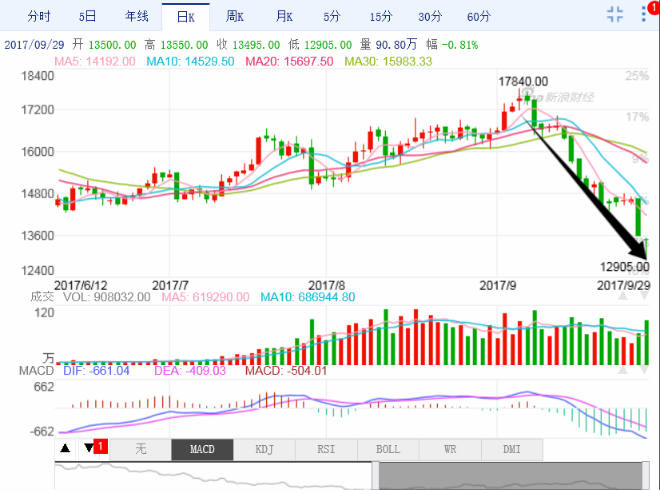Select the WR indicator button
Screen dimensions: 660x490
click(450, 449)
